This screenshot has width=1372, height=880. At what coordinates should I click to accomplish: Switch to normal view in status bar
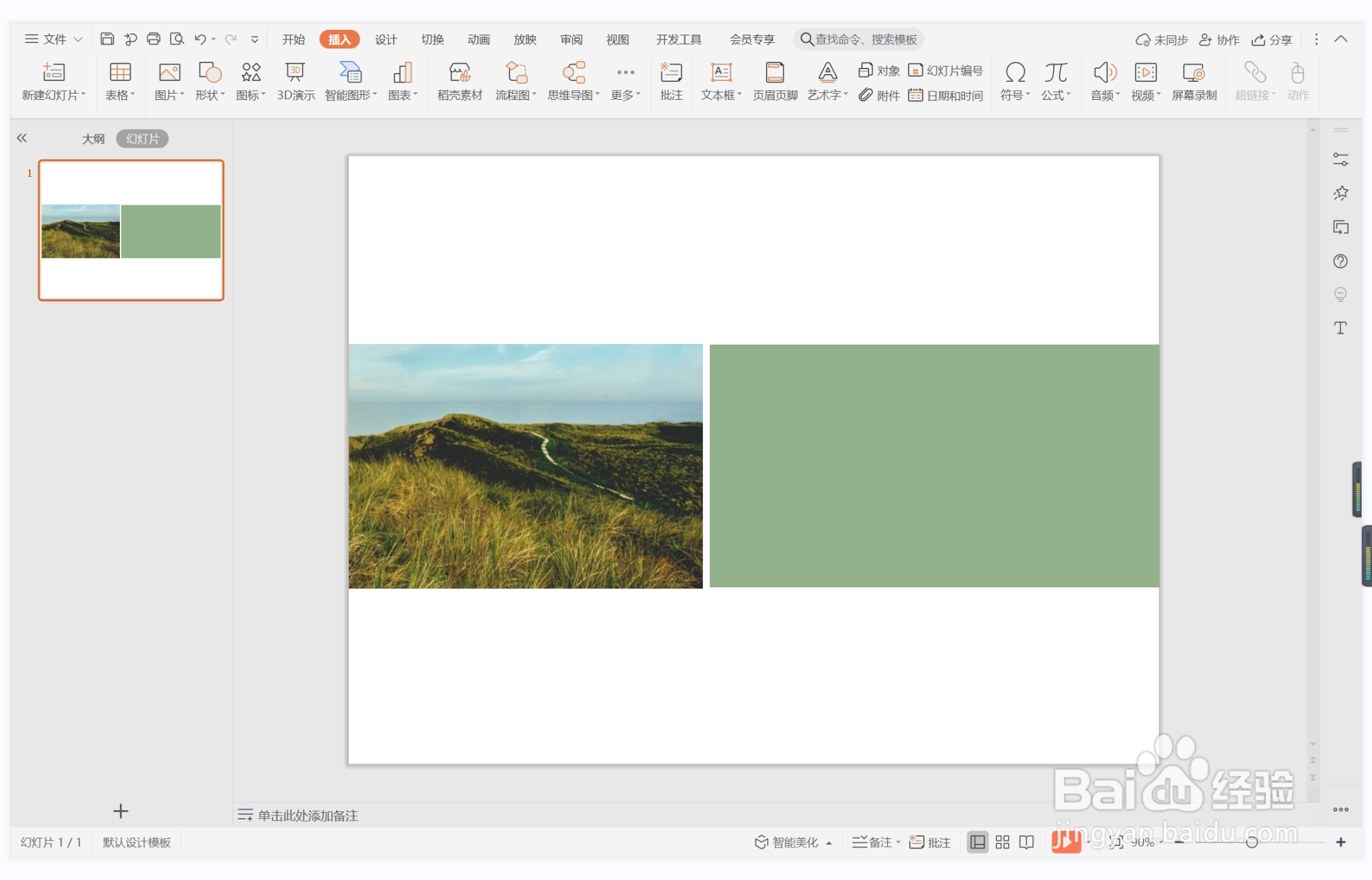coord(977,842)
